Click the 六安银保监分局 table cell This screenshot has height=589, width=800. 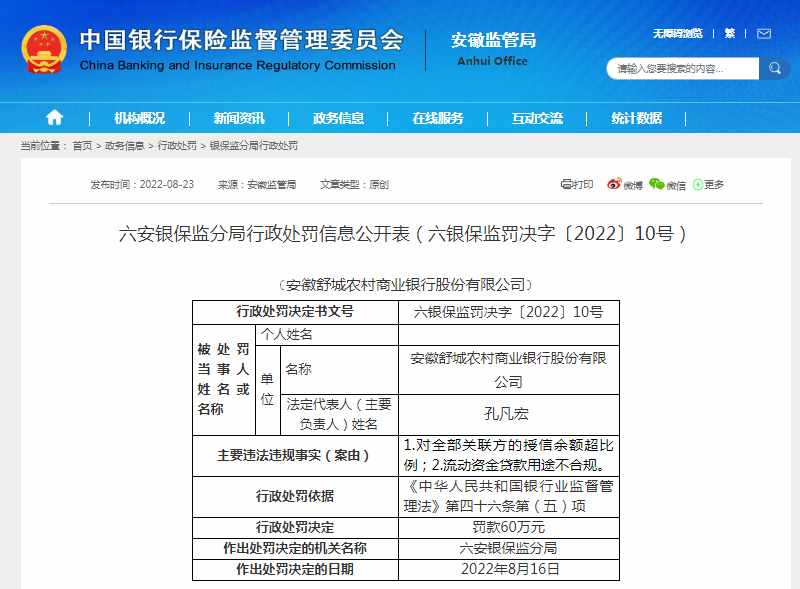pyautogui.click(x=509, y=549)
